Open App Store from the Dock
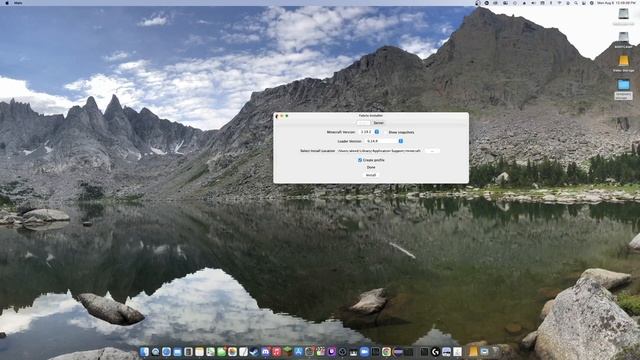Image resolution: width=640 pixels, height=360 pixels. pyautogui.click(x=299, y=351)
